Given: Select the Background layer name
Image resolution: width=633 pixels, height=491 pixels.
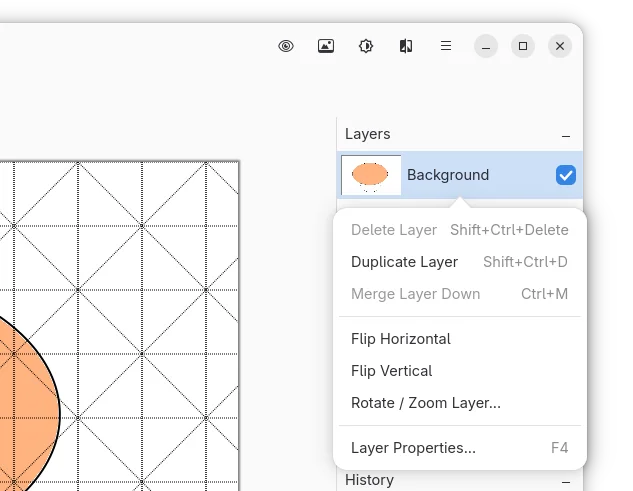Looking at the screenshot, I should pos(448,175).
